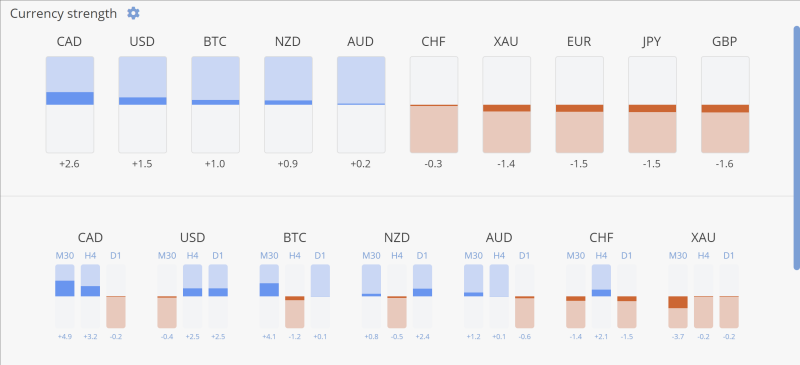Select the JPY strength bar at top
Viewport: 800px width, 365px height.
652,105
